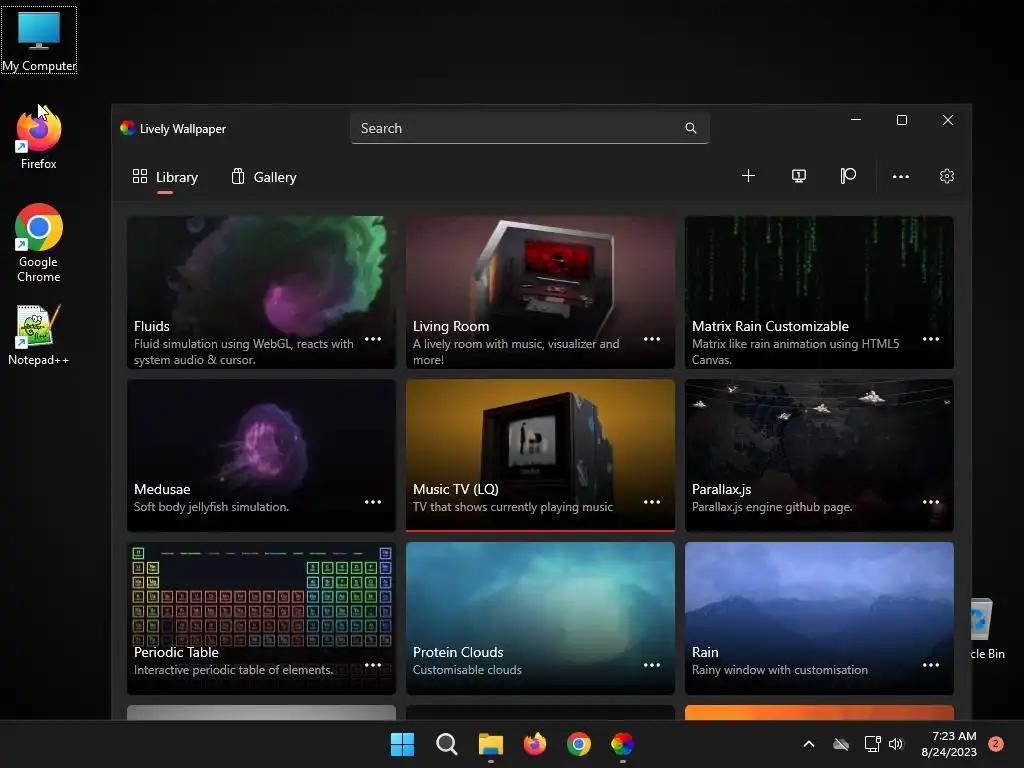The width and height of the screenshot is (1024, 768).
Task: Minimize the Lively Wallpaper window
Action: click(x=856, y=120)
